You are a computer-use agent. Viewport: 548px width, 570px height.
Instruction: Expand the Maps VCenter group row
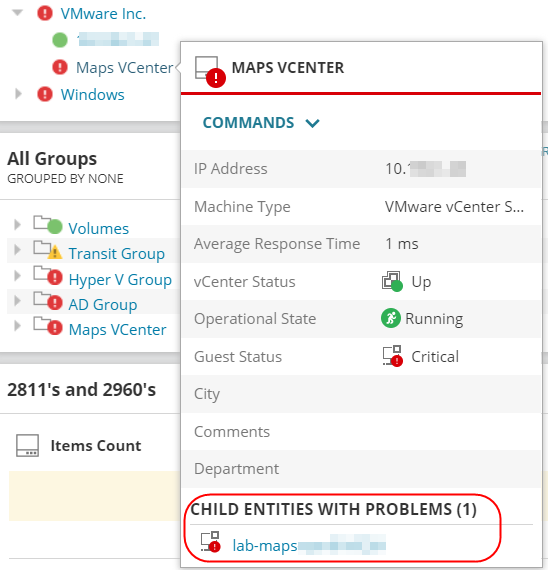tap(17, 326)
